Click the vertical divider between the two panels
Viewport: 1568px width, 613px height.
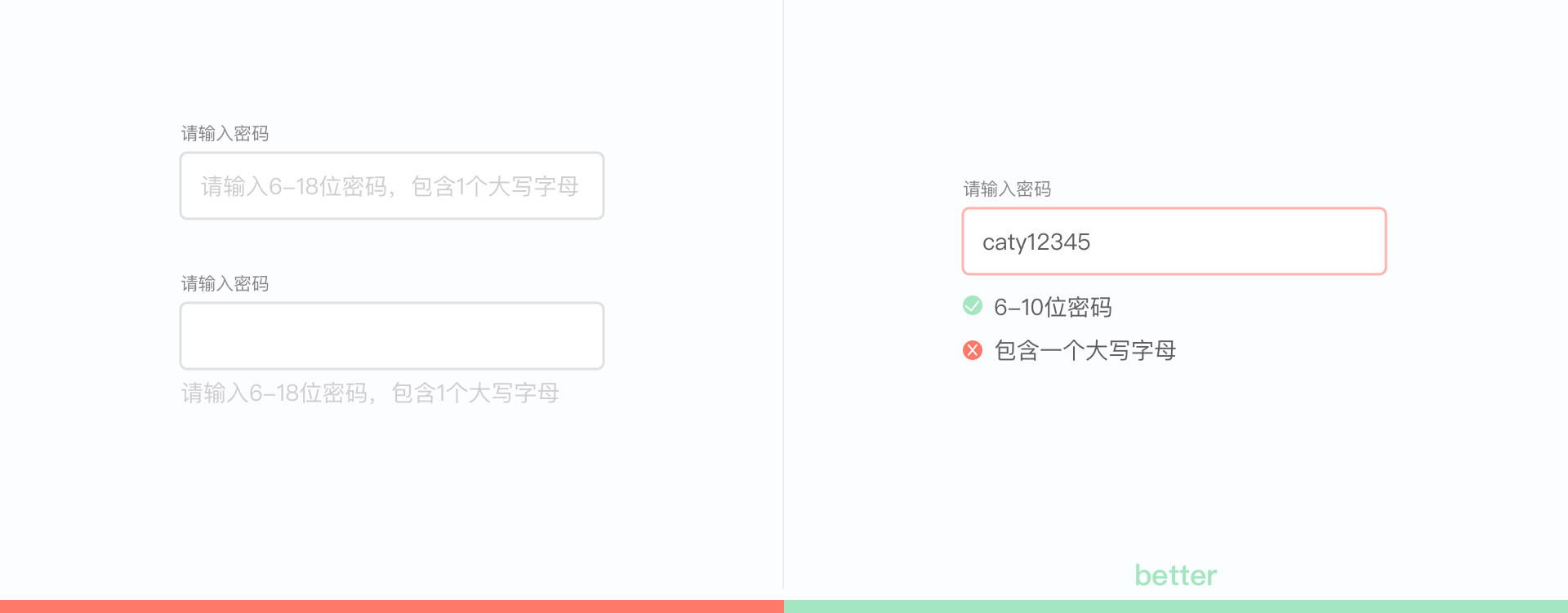tap(783, 294)
